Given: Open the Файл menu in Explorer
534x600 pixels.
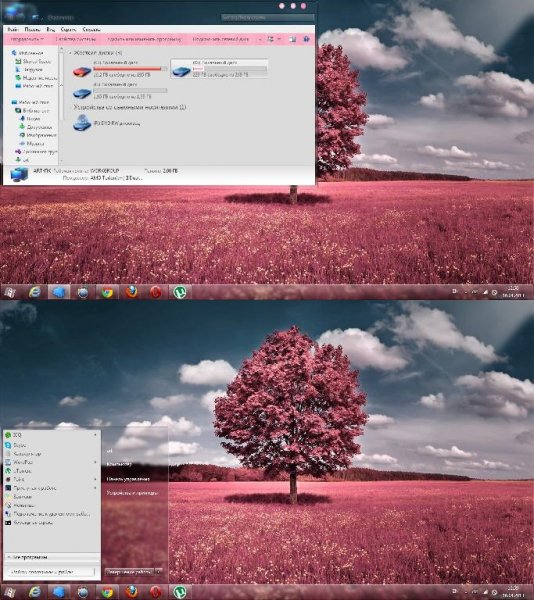Looking at the screenshot, I should click(13, 29).
